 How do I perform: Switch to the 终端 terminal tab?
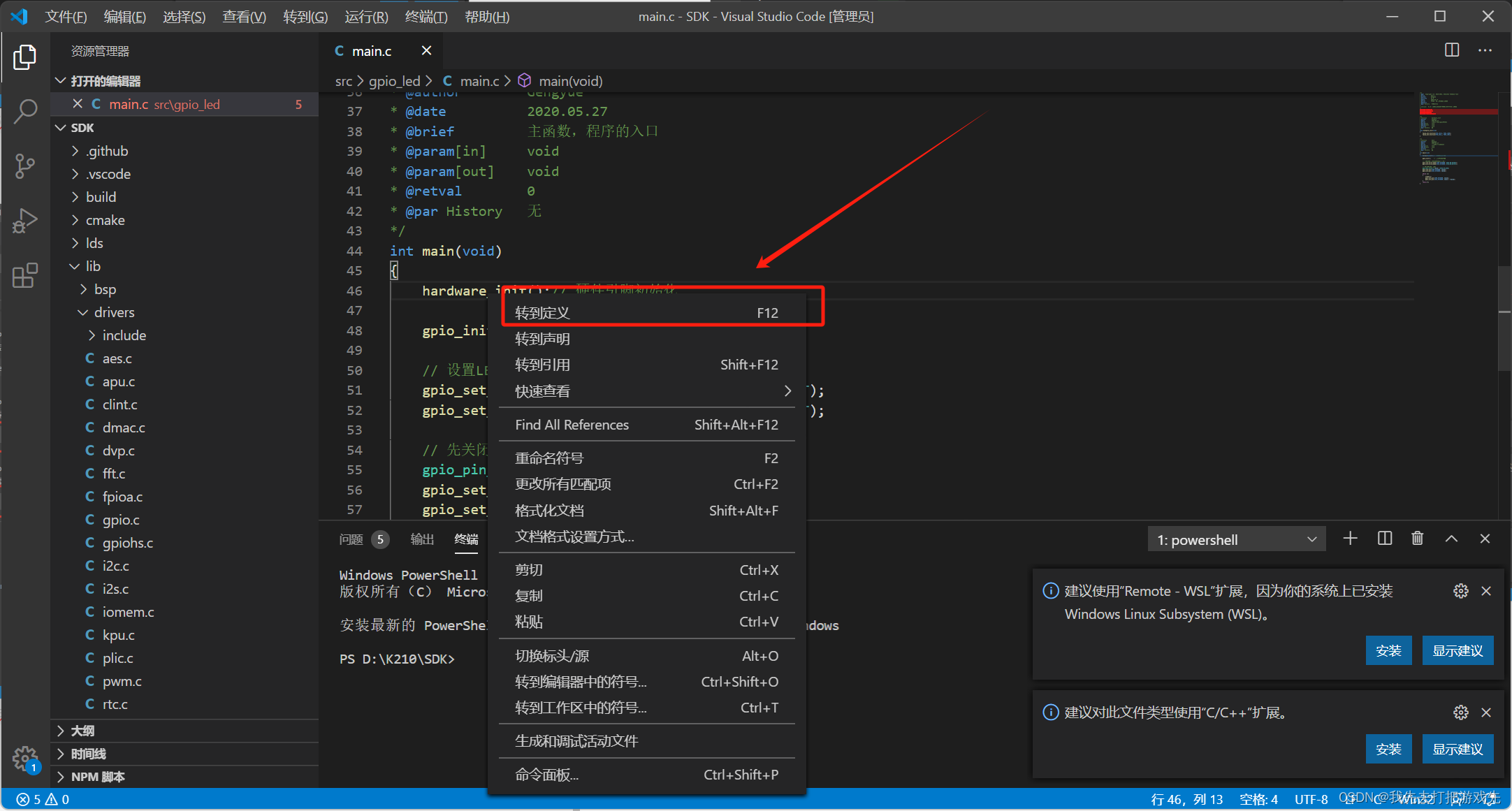(466, 539)
